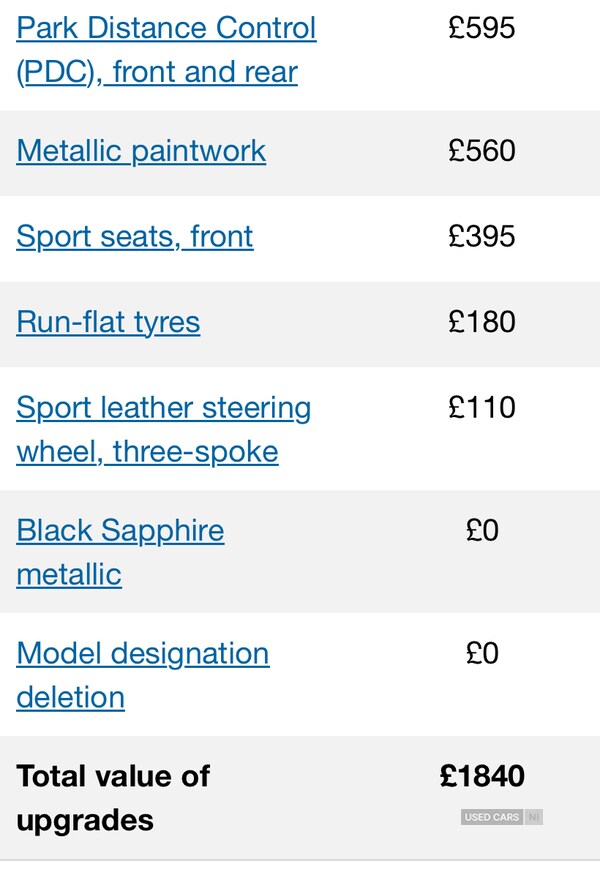This screenshot has height=872, width=600.
Task: Click the USED CARS watermark logo
Action: (492, 817)
